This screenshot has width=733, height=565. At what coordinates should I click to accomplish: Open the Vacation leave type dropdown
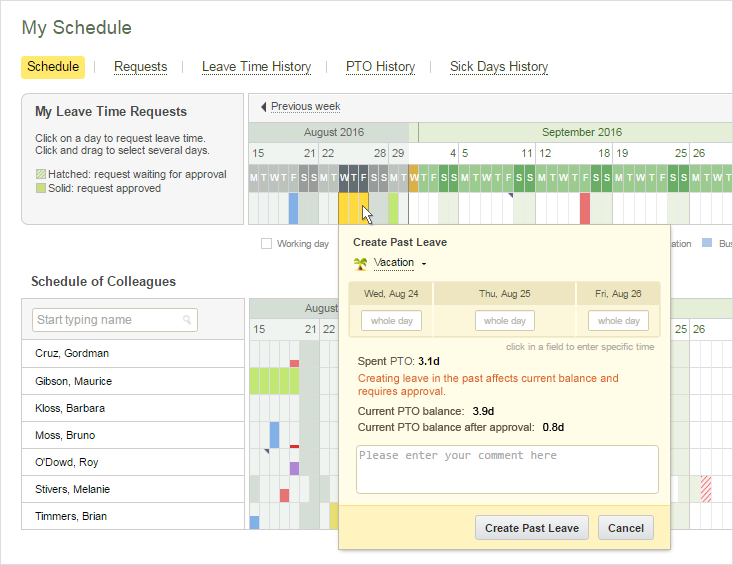point(400,263)
